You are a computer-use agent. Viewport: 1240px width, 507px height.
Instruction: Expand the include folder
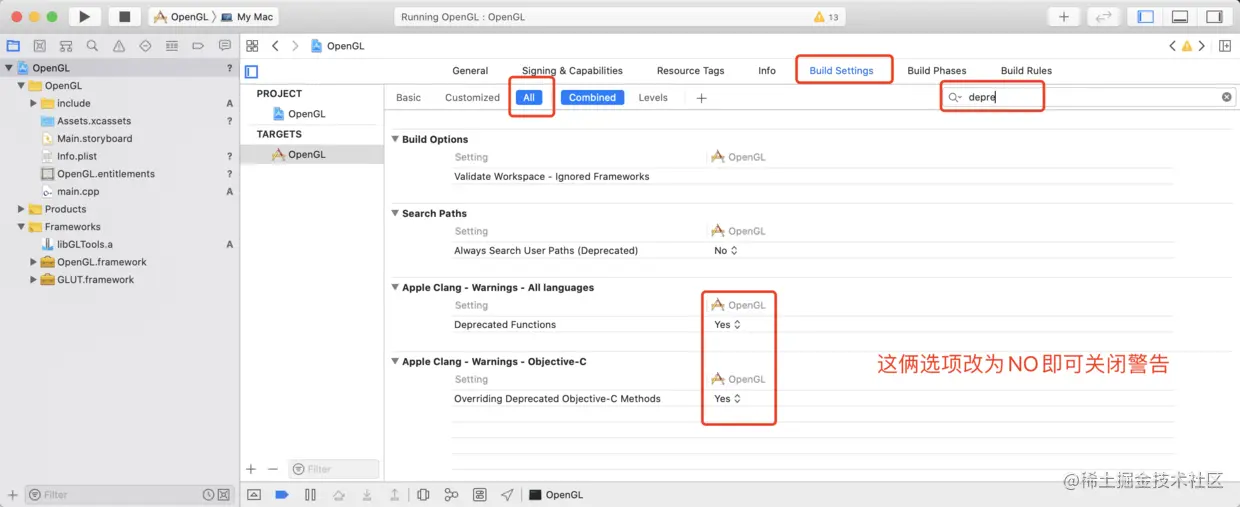click(x=33, y=103)
